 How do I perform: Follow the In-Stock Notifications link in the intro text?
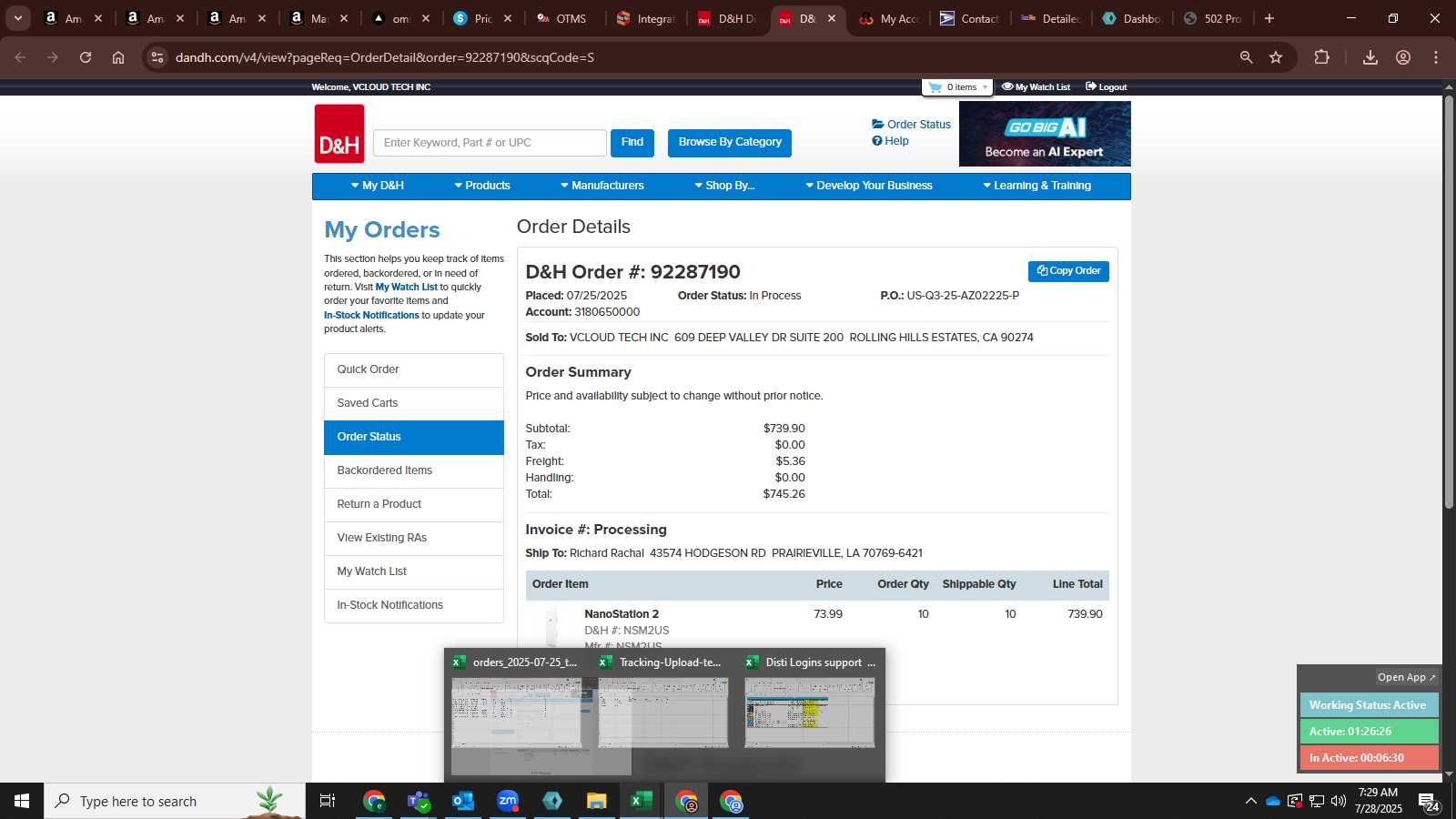point(371,316)
